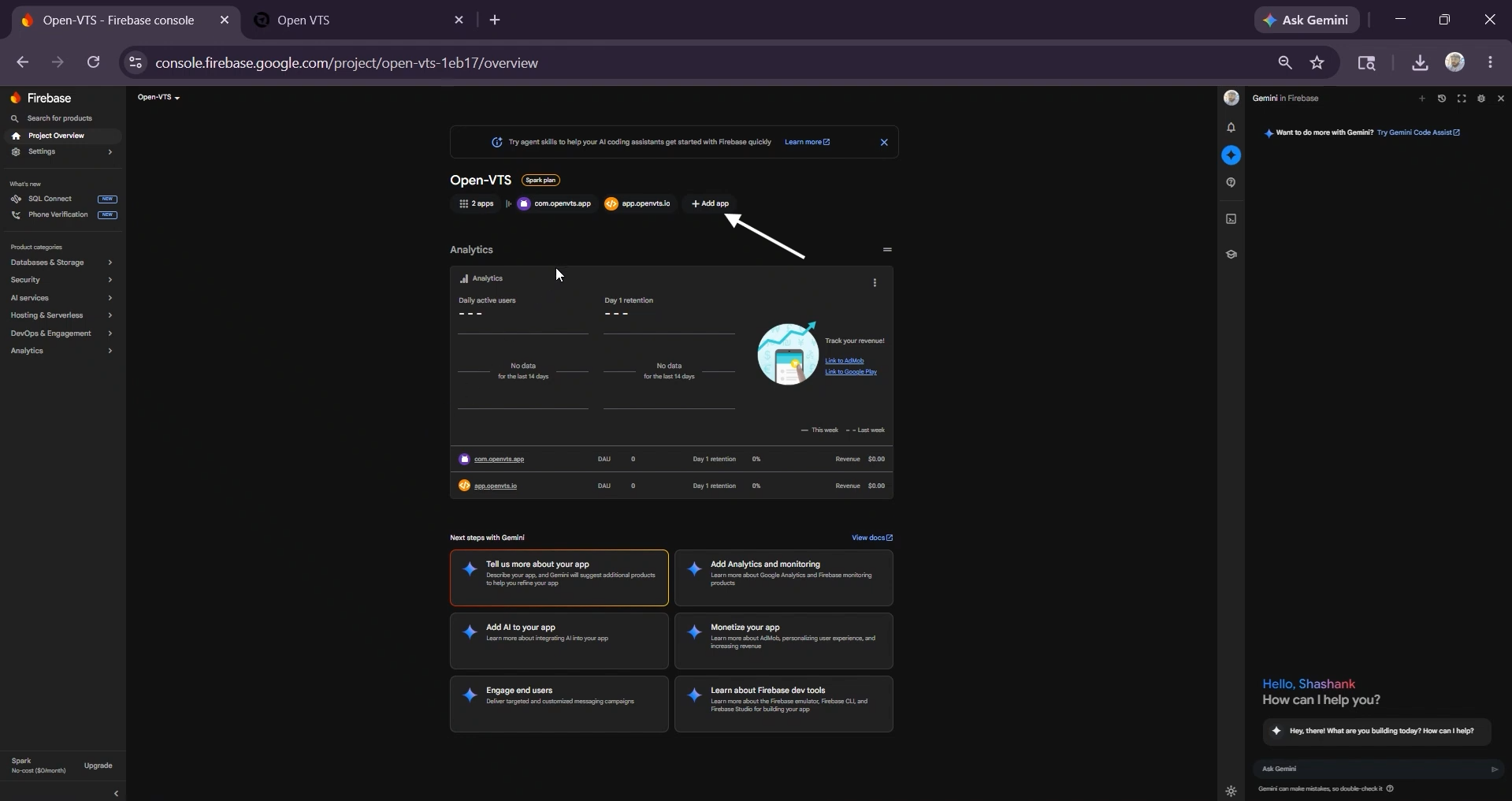The height and width of the screenshot is (801, 1512).
Task: Open SQL Connect from What's new
Action: click(62, 199)
